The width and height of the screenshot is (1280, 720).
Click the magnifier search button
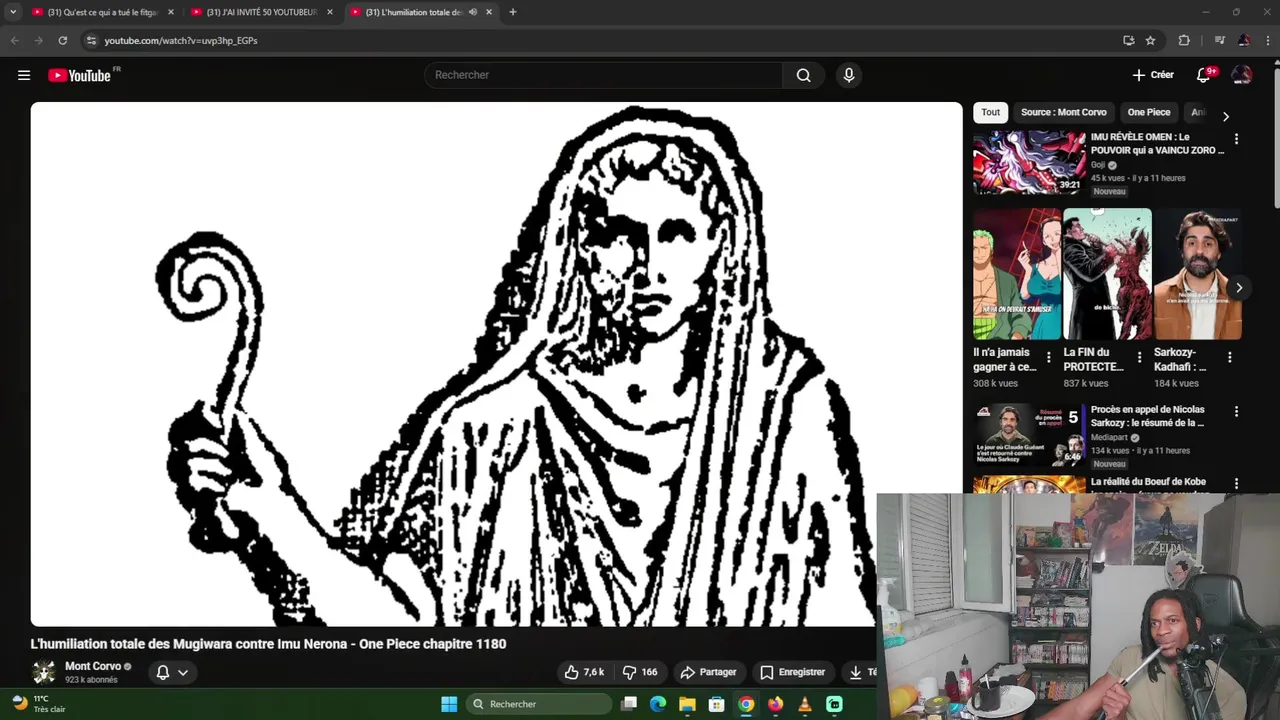[x=803, y=75]
